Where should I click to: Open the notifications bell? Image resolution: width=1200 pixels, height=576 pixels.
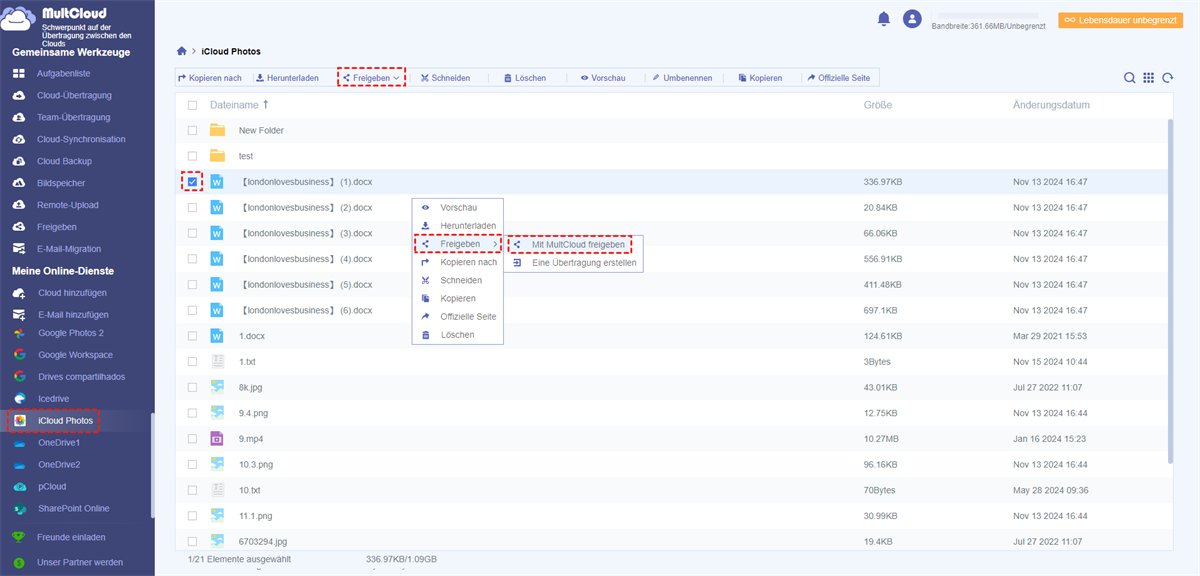tap(883, 19)
